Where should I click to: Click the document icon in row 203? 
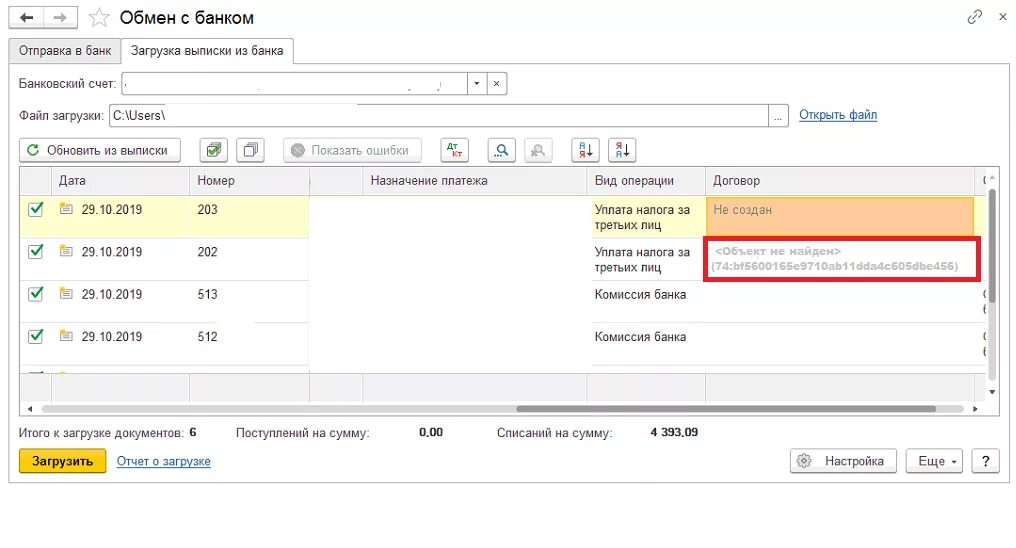point(65,209)
